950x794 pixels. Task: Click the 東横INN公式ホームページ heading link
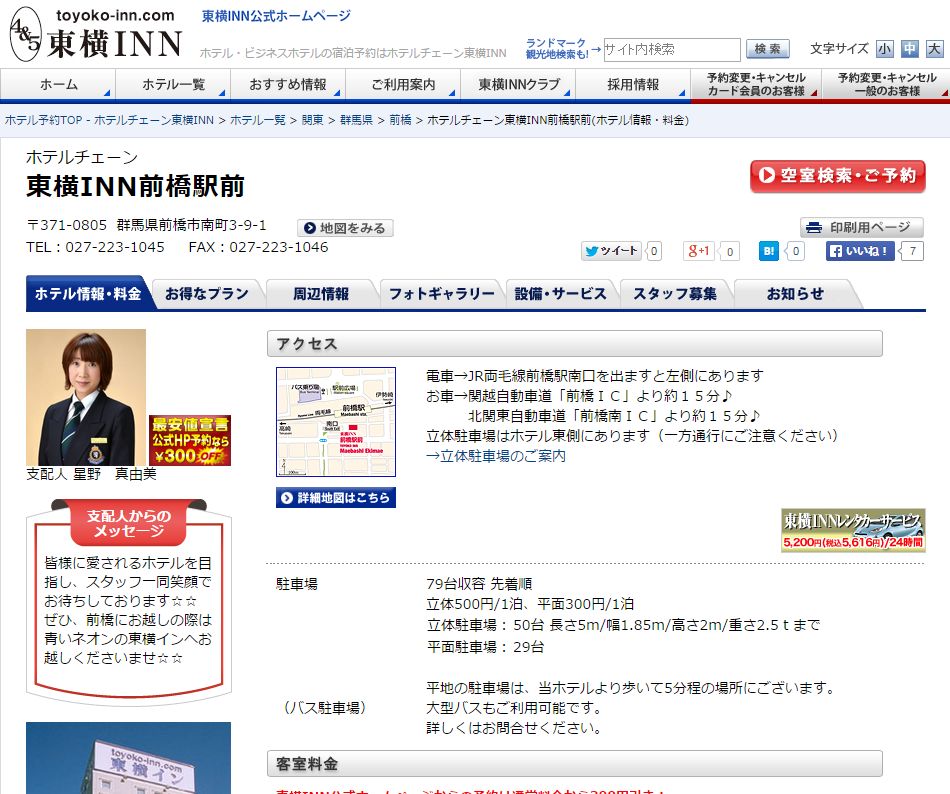pyautogui.click(x=276, y=16)
